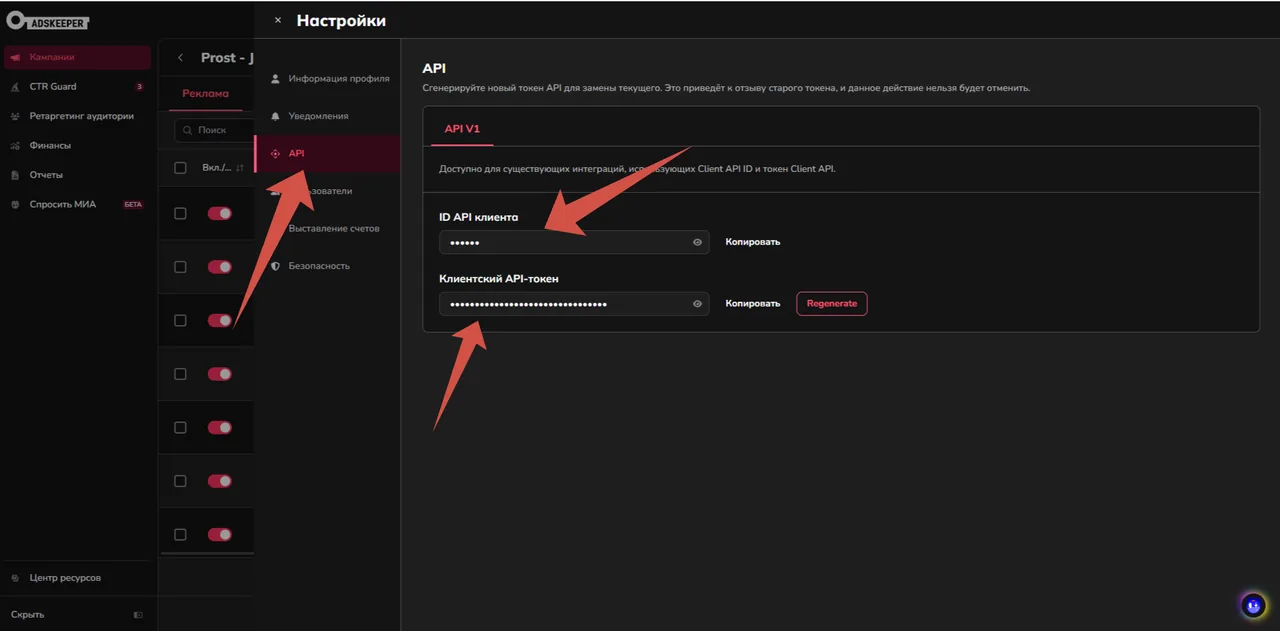Copy the ID API клиента value

(752, 242)
